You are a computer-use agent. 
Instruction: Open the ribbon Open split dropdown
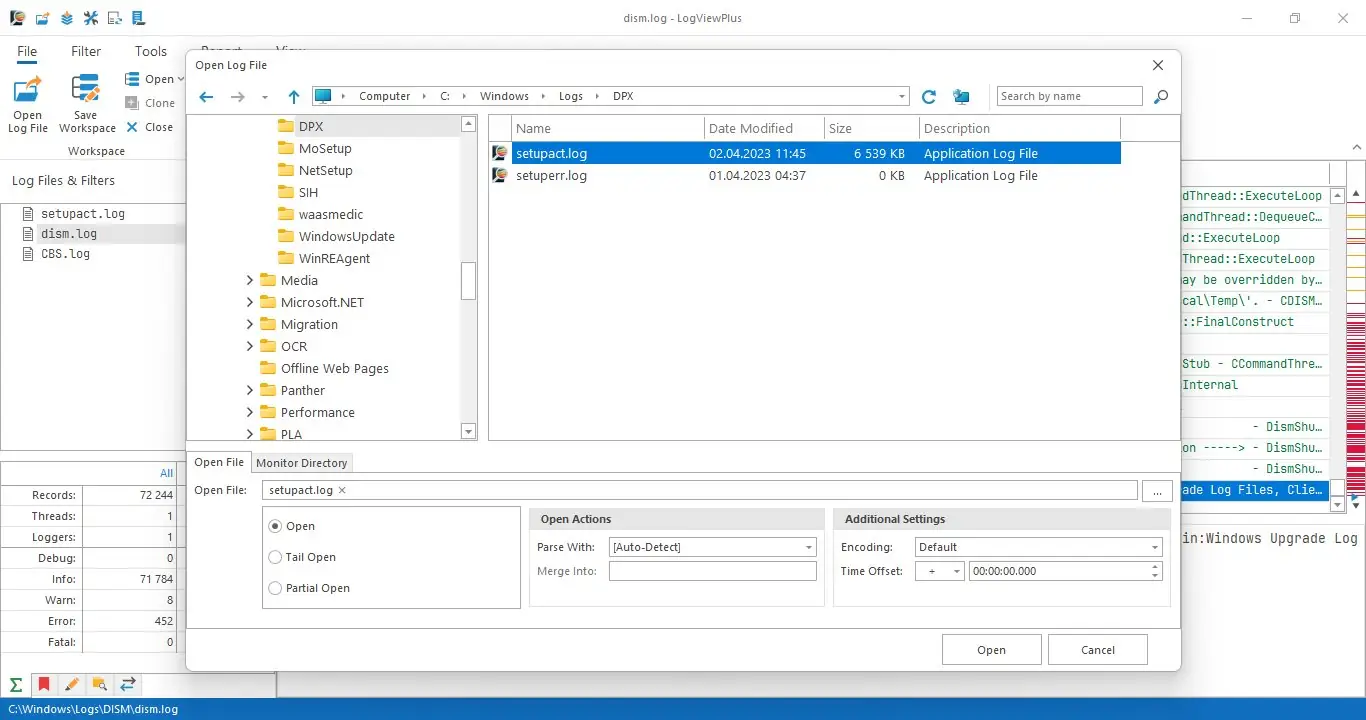179,79
